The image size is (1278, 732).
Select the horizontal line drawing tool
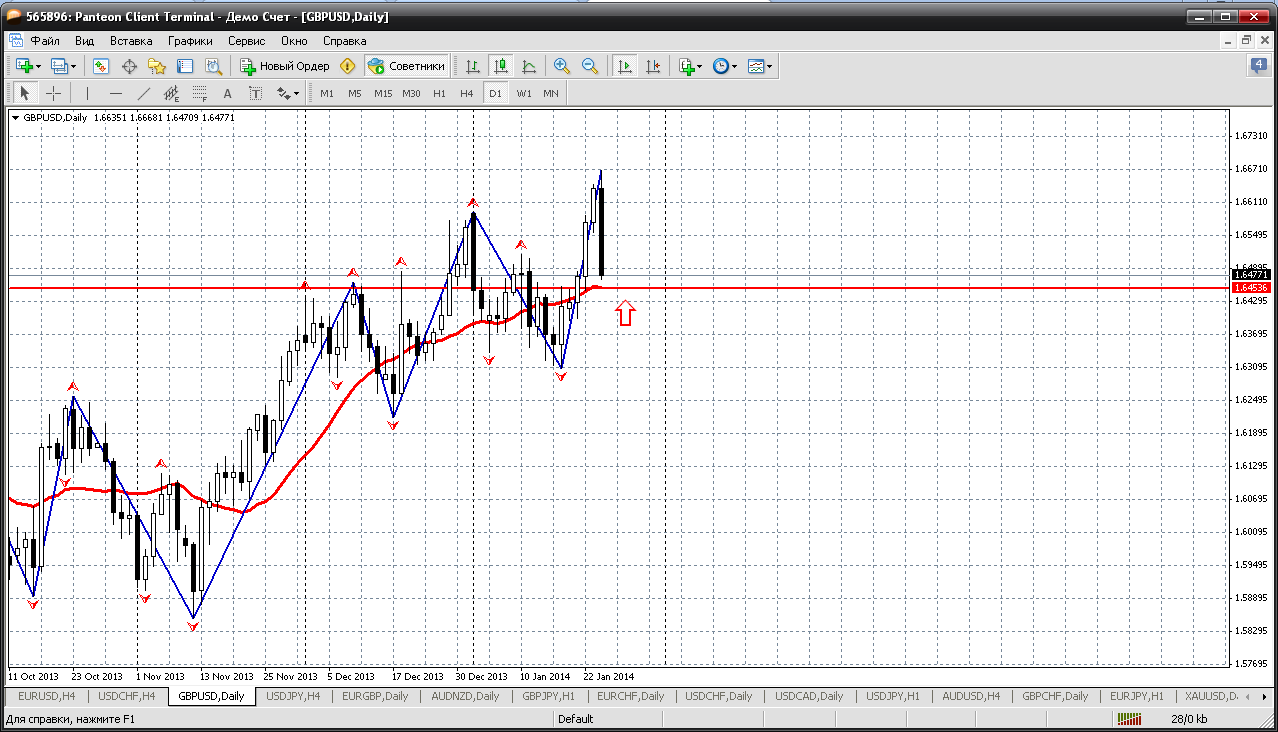click(x=115, y=93)
